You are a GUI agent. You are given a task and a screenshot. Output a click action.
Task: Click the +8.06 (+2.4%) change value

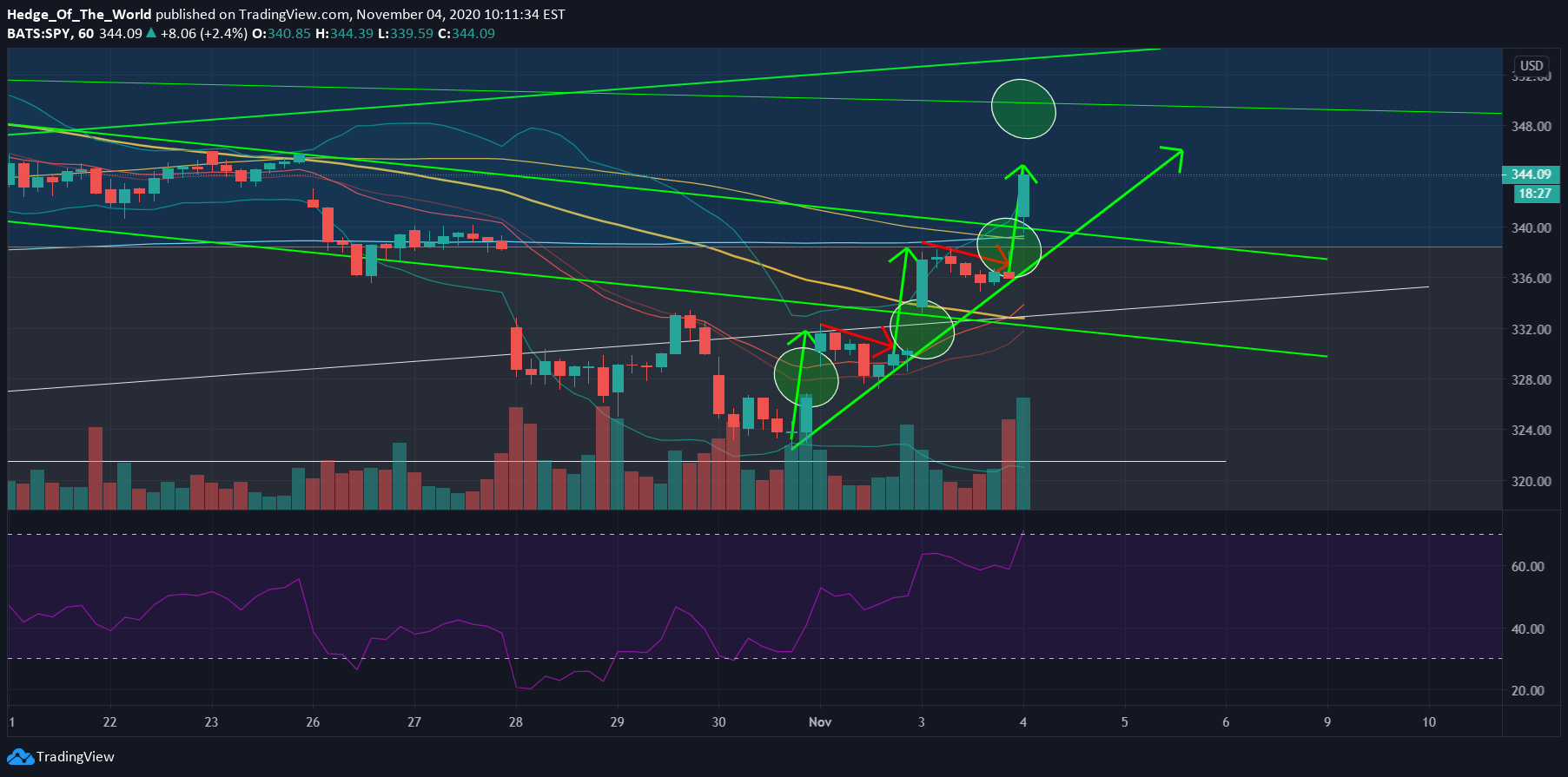tap(203, 34)
